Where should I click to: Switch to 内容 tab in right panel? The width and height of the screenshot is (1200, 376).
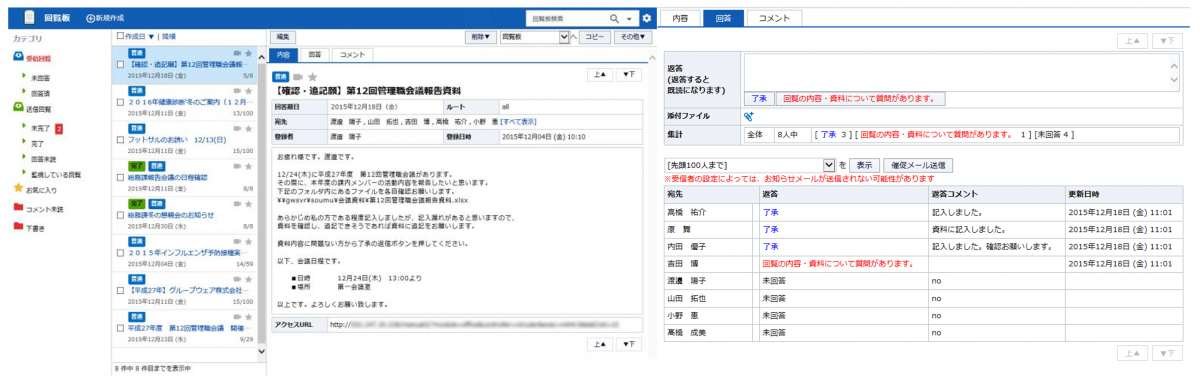pyautogui.click(x=680, y=18)
